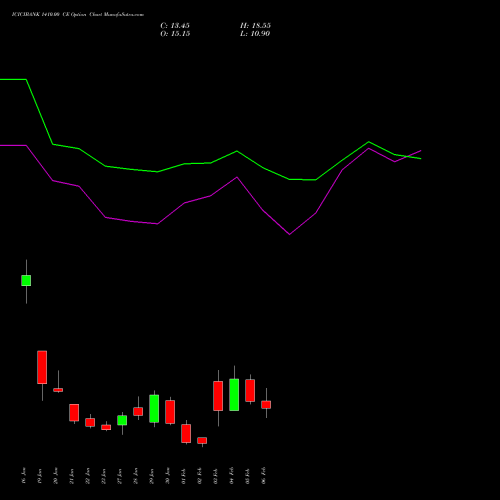The width and height of the screenshot is (500, 500).
Task: Click the 27 Jan date label
Action: tap(120, 475)
